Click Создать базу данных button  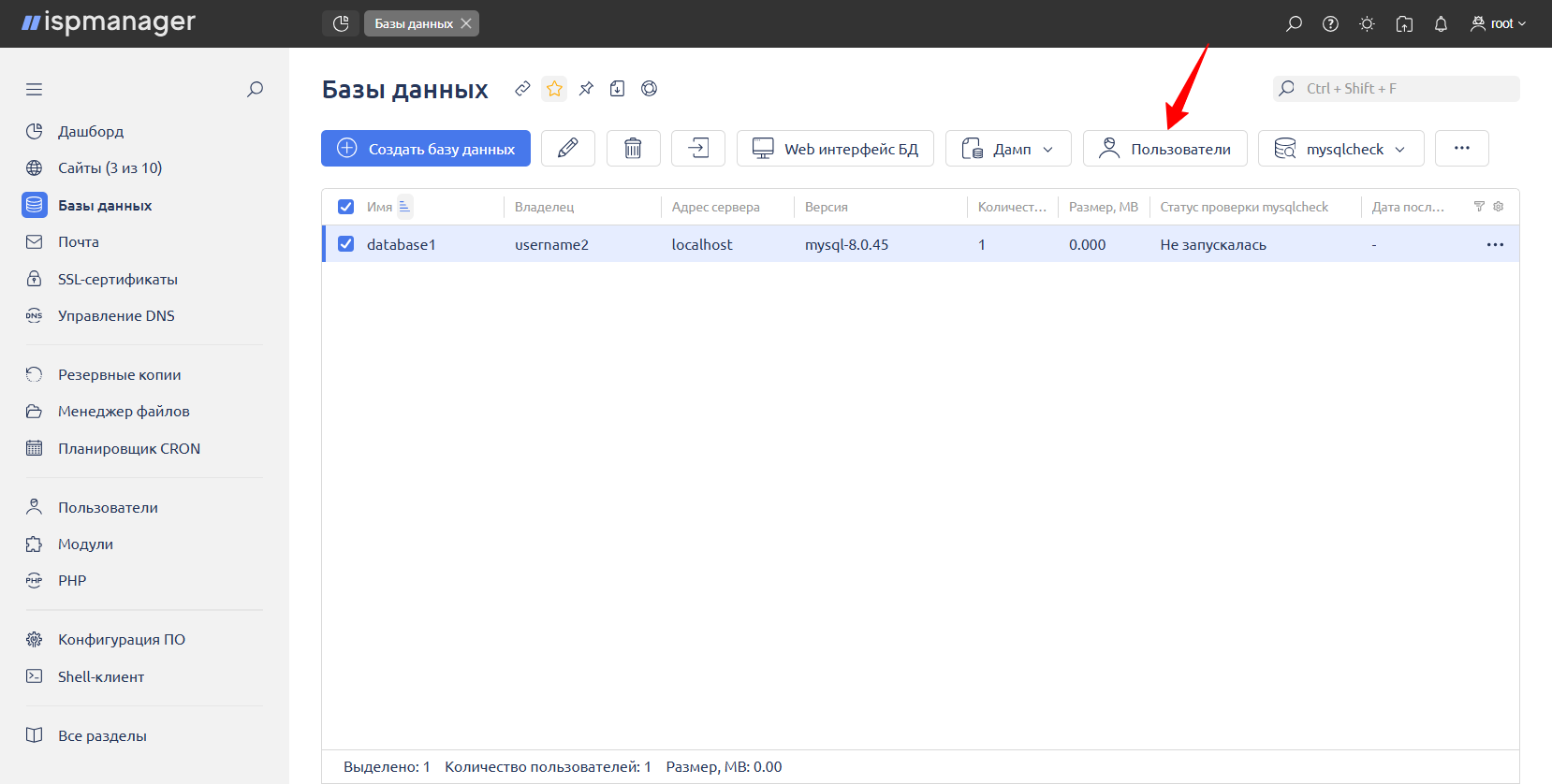coord(426,149)
